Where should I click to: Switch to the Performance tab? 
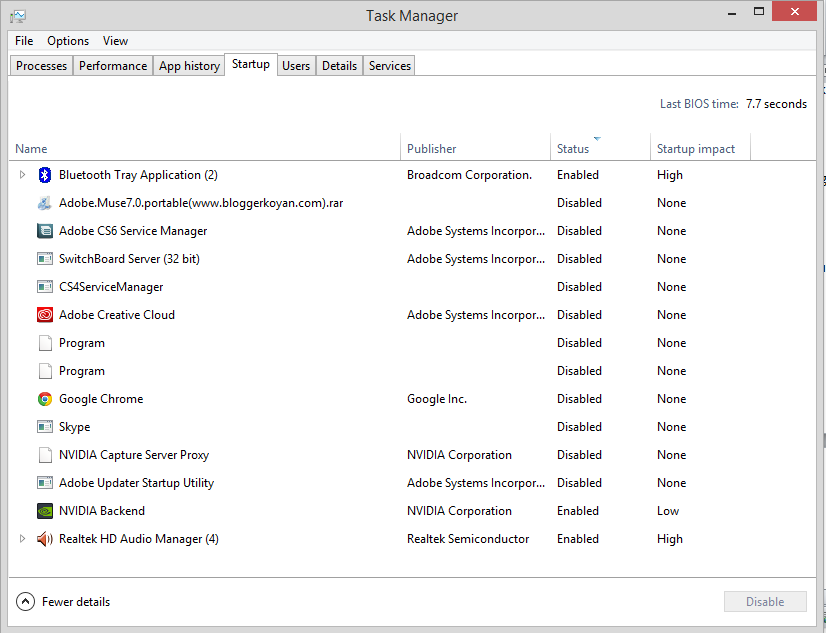click(x=113, y=66)
